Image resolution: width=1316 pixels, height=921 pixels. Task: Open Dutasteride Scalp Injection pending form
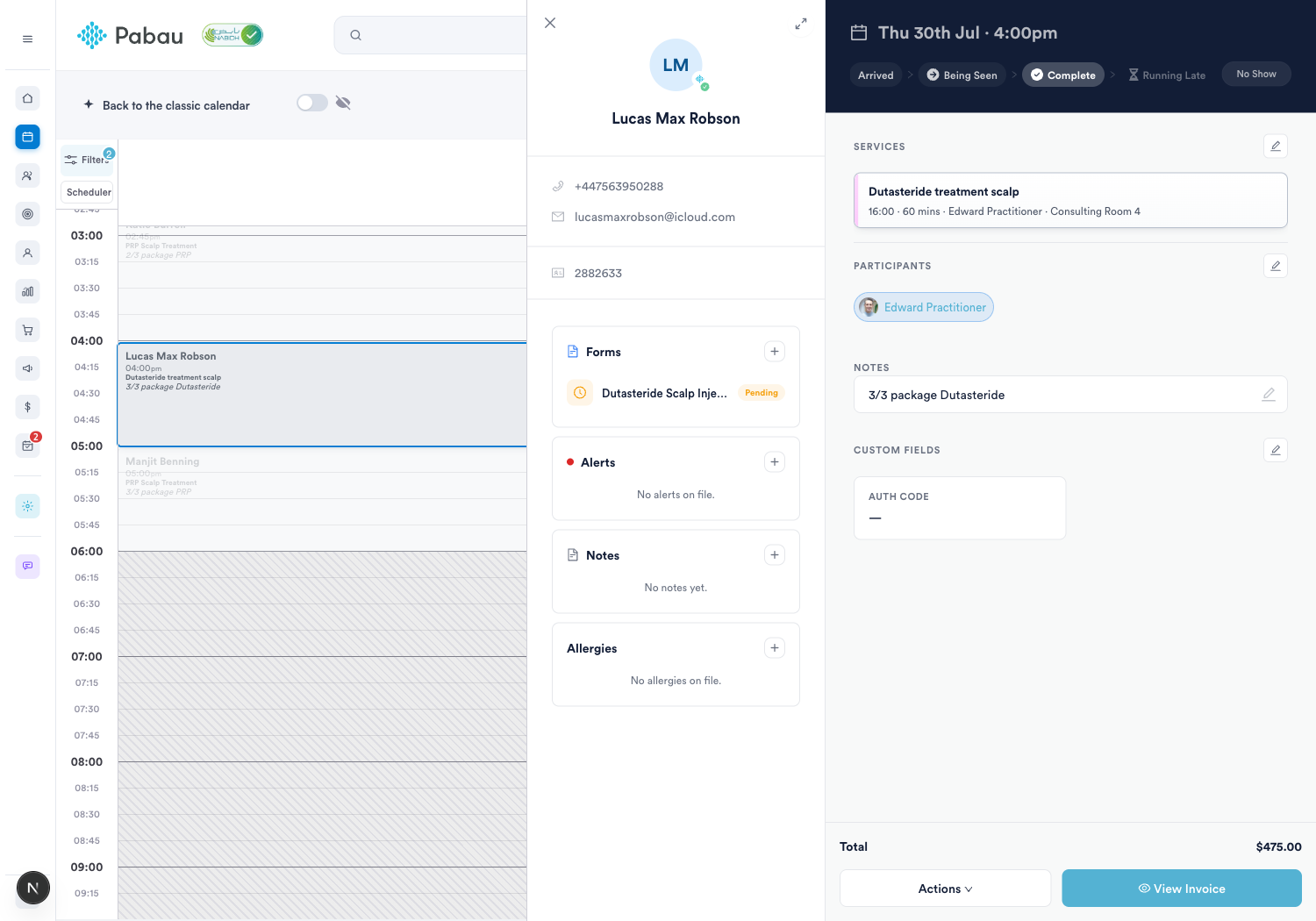pyautogui.click(x=676, y=393)
